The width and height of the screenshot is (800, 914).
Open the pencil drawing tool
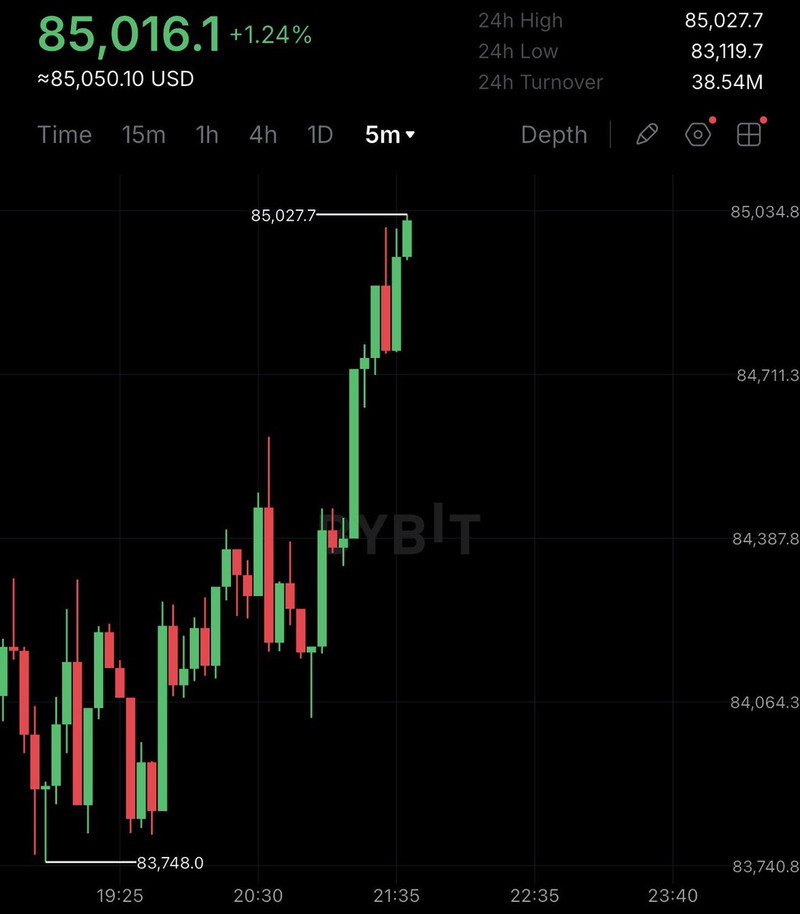click(x=647, y=135)
